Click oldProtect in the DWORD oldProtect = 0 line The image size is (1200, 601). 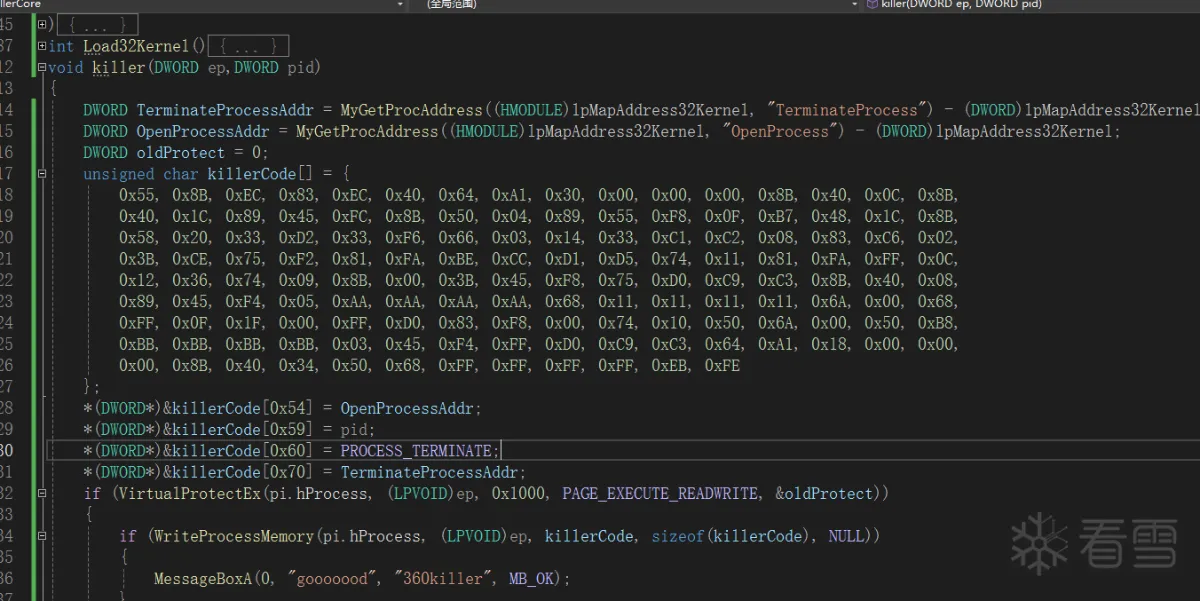click(181, 152)
